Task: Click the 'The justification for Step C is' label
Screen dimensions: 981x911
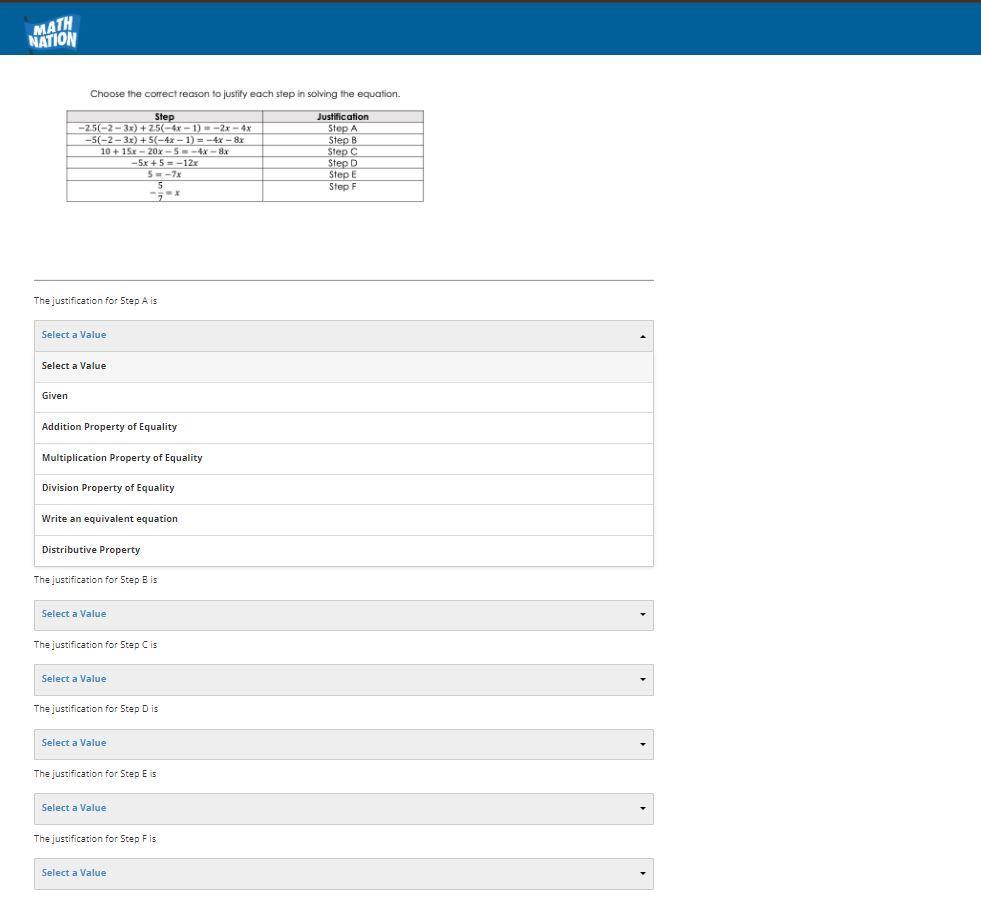Action: [x=95, y=644]
